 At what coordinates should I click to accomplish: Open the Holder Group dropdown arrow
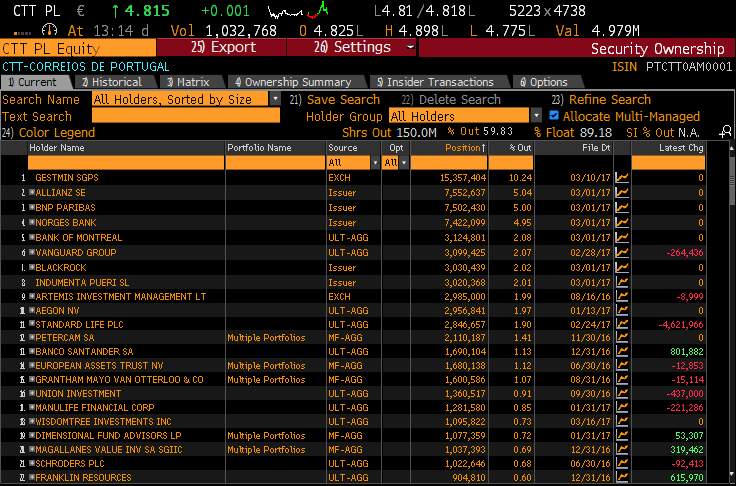(536, 116)
